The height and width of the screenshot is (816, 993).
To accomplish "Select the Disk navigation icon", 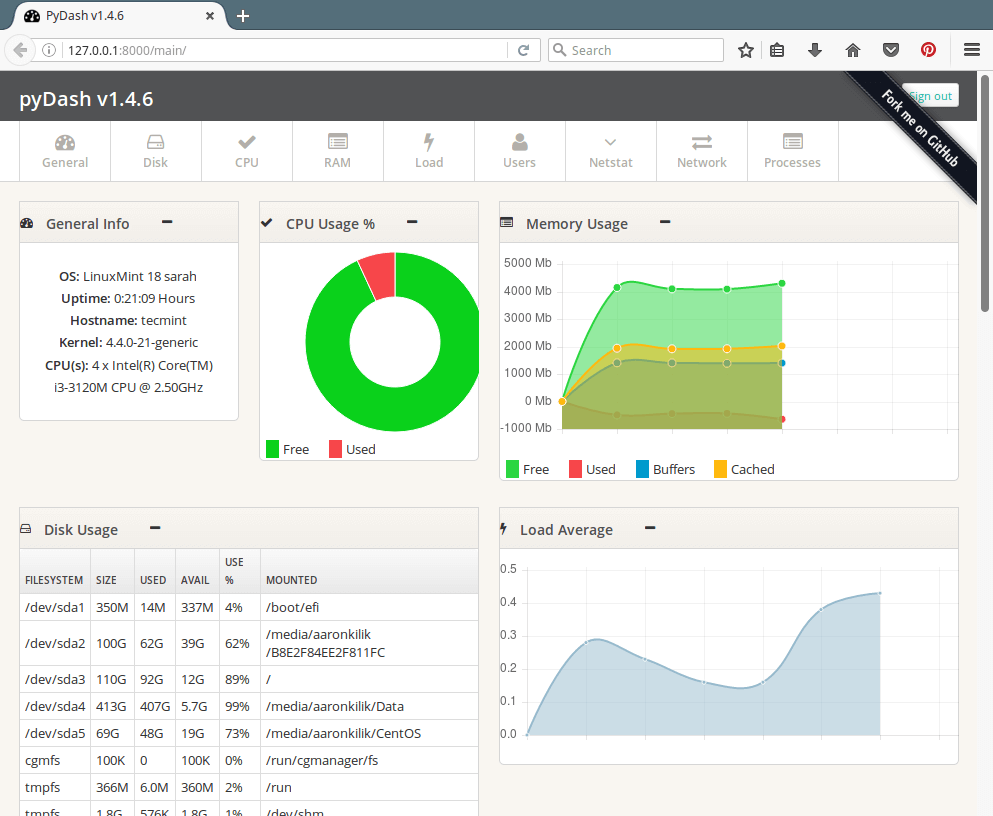I will click(155, 150).
